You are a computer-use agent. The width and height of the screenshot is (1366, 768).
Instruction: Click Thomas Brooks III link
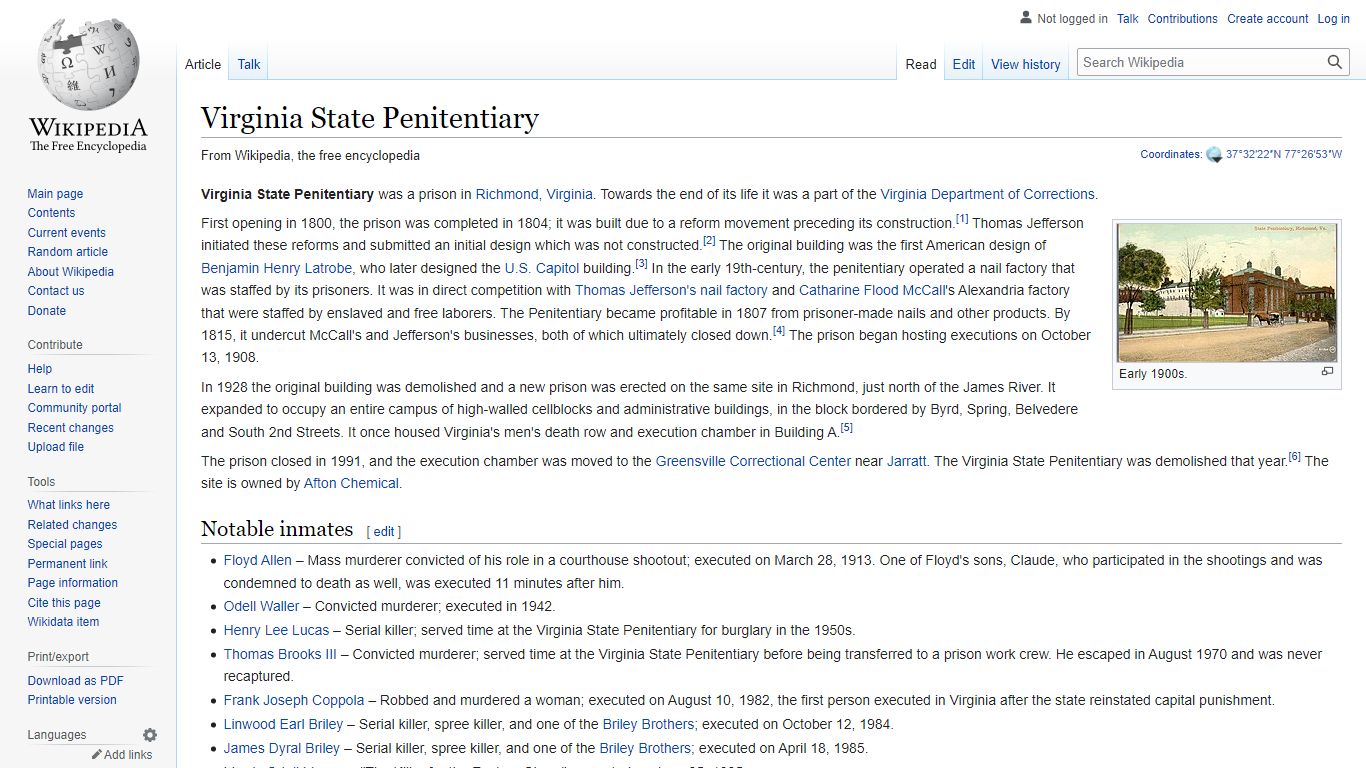coord(280,654)
